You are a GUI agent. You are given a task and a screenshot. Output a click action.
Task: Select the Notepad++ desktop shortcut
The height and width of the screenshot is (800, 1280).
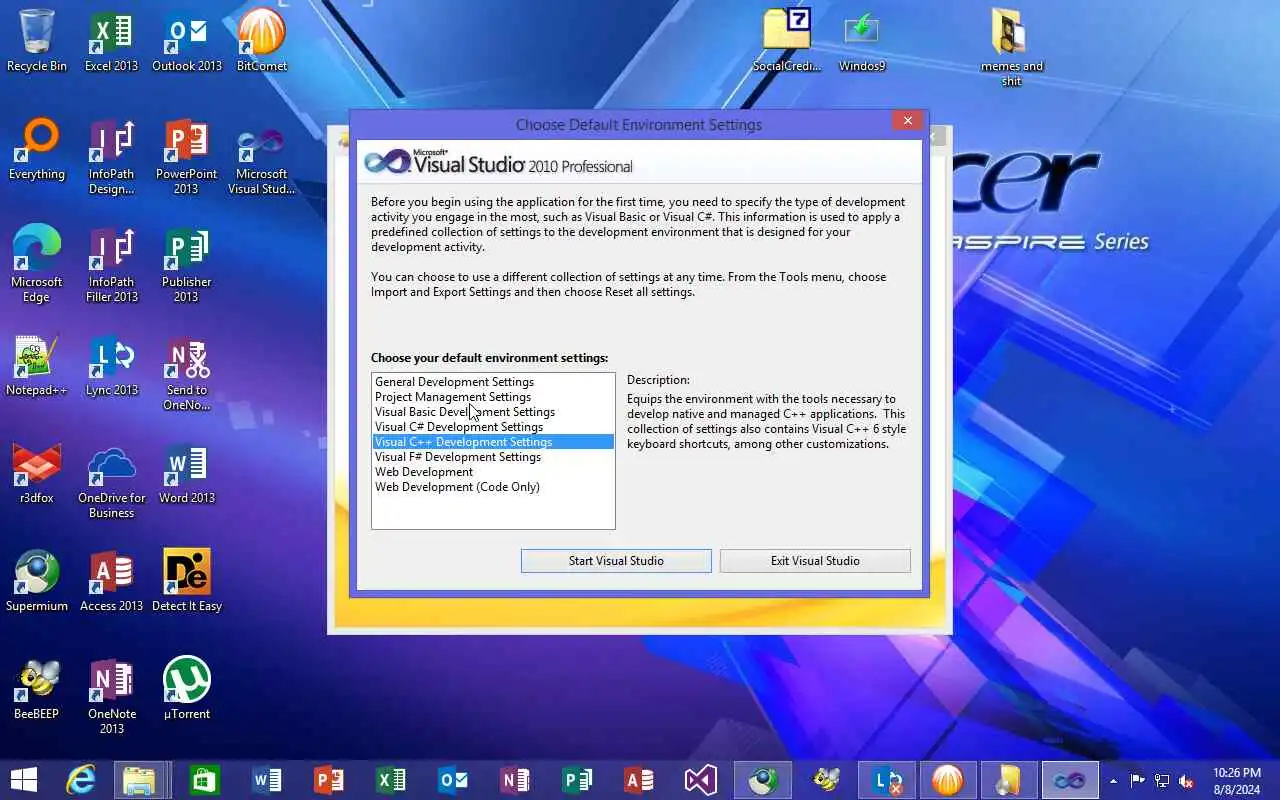(37, 364)
